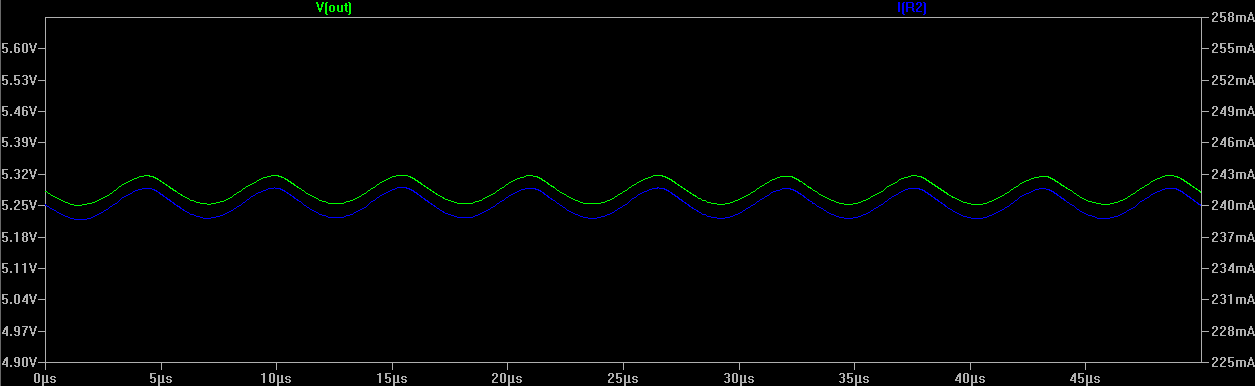Click the 5.60V left axis tick label
The width and height of the screenshot is (1255, 386).
tap(19, 48)
